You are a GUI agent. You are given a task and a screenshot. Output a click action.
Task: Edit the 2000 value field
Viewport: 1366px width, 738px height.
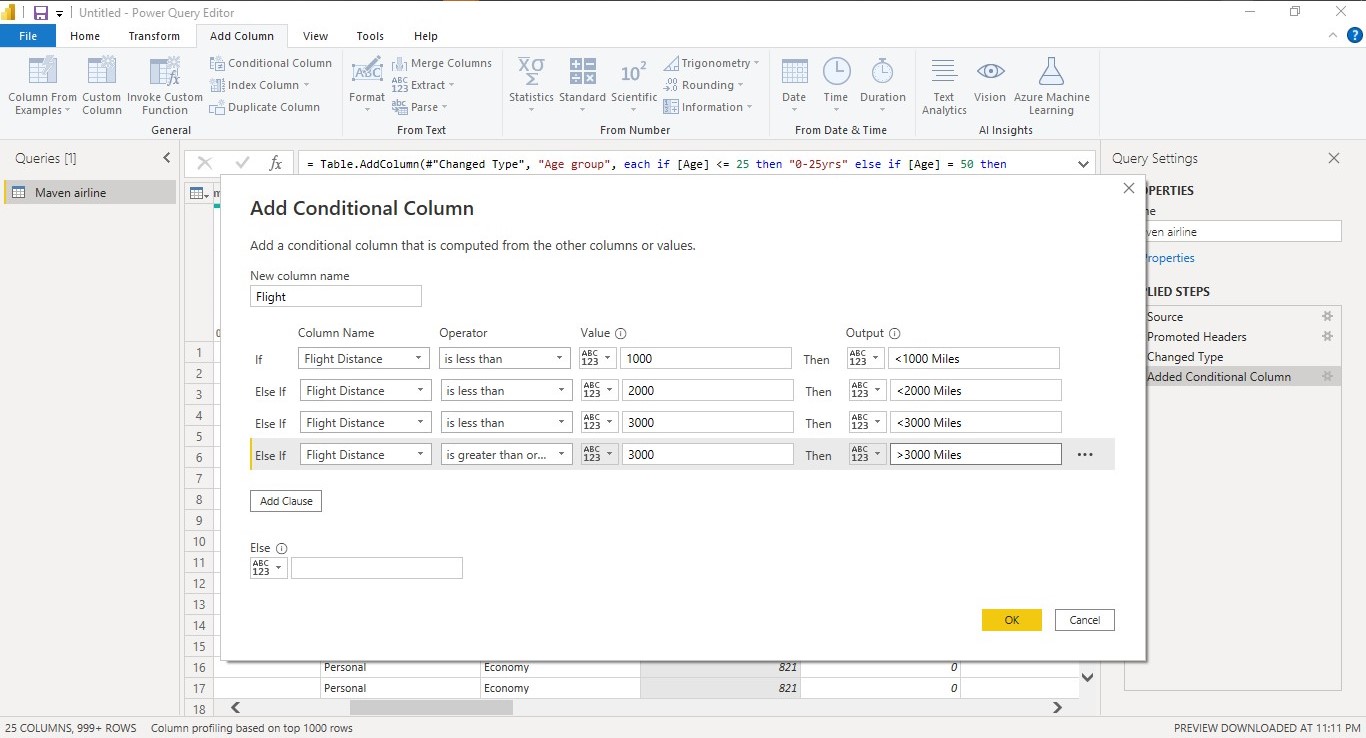tap(706, 391)
